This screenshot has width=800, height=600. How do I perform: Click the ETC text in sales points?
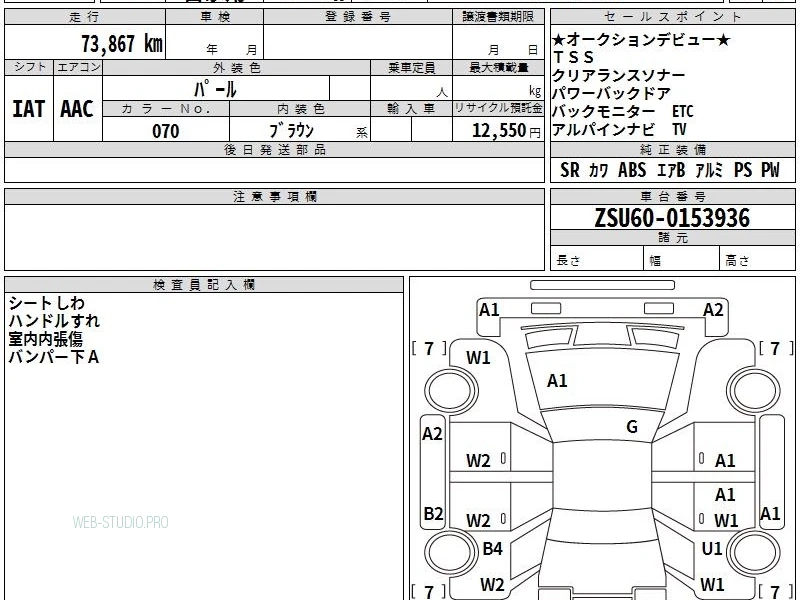[x=683, y=111]
